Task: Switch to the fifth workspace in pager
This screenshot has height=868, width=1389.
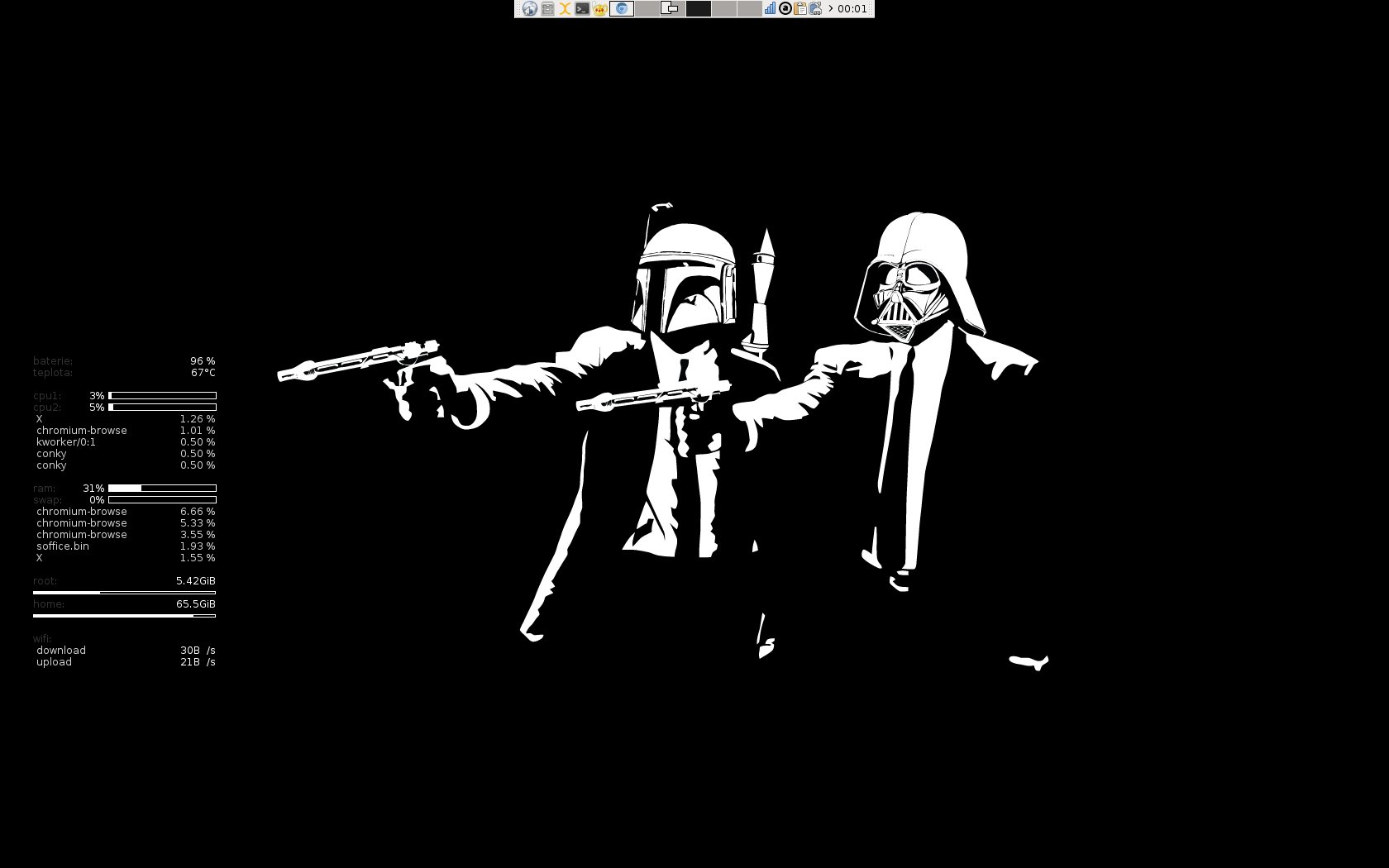Action: (749, 9)
